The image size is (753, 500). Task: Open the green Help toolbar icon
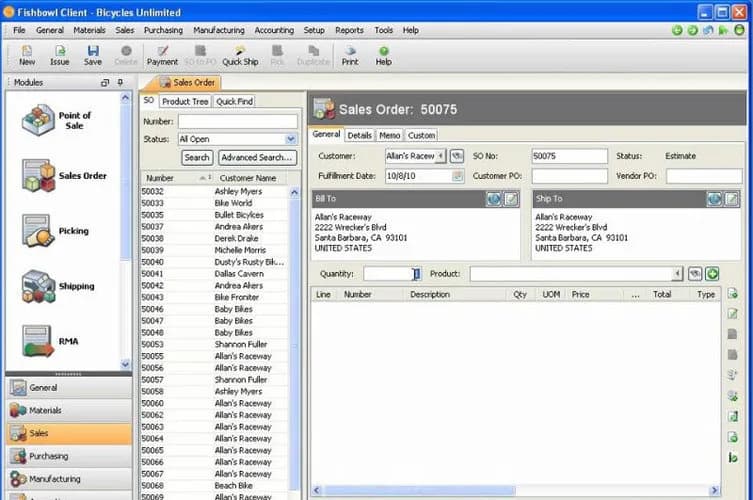pos(383,55)
